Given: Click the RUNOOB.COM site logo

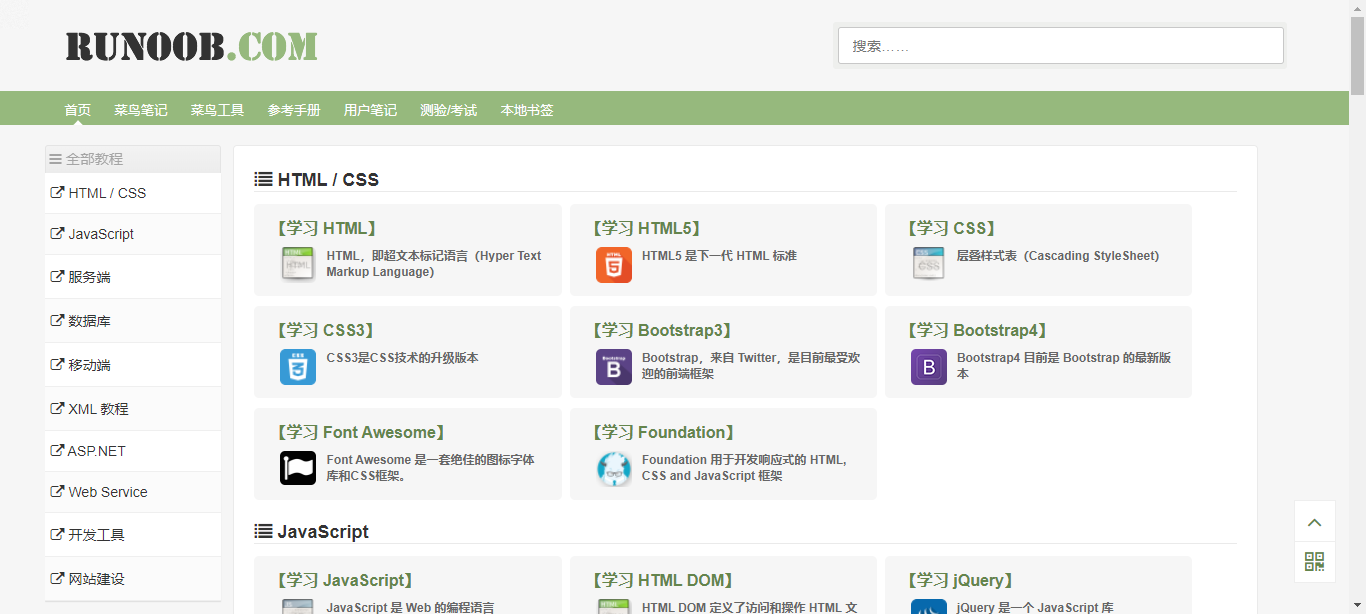Looking at the screenshot, I should click(x=192, y=46).
